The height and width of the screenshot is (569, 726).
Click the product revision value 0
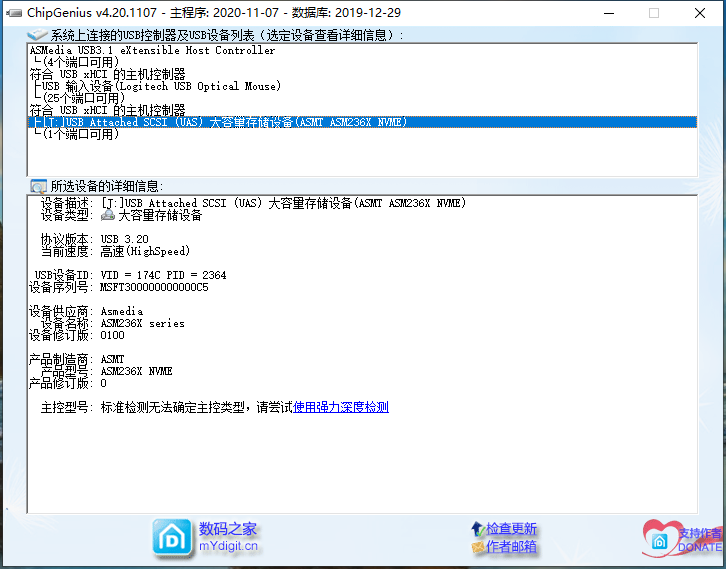103,383
